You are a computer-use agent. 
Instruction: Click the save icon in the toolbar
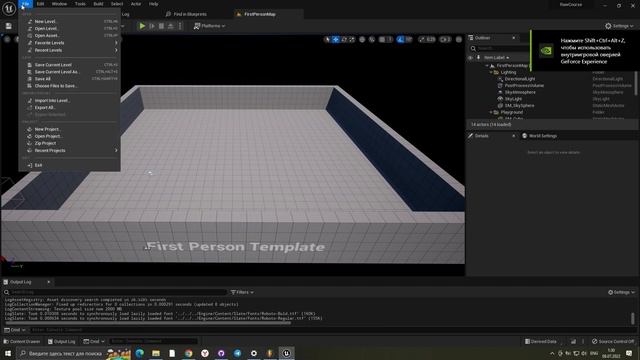pos(9,26)
